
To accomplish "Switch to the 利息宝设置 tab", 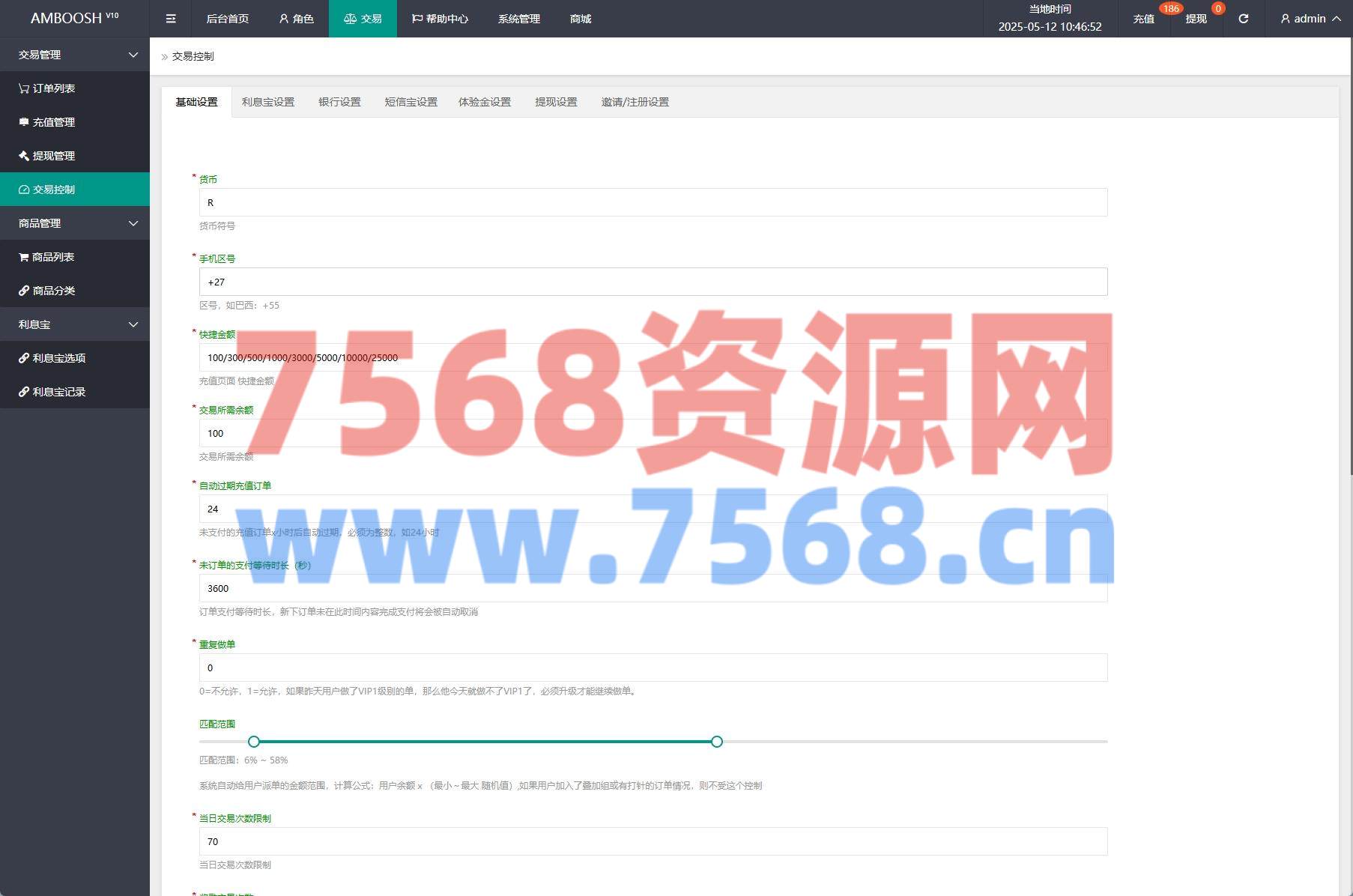I will tap(267, 102).
